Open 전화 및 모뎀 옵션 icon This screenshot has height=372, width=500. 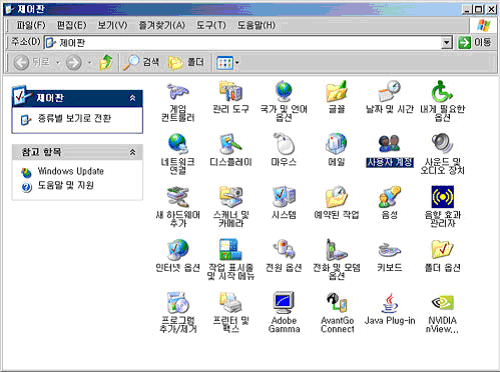click(x=336, y=250)
